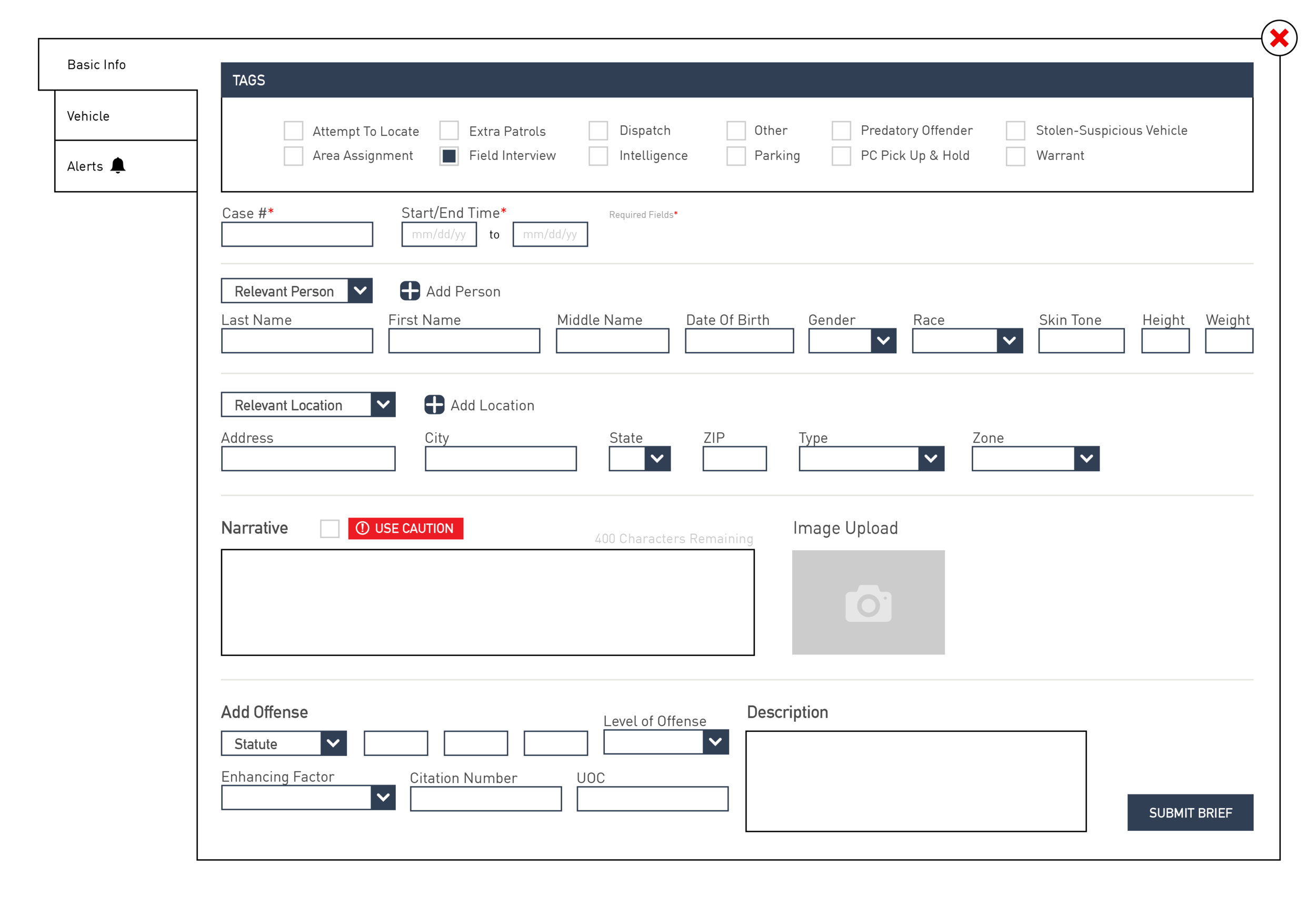Screen dimensions: 1316x904
Task: Open the Gender dropdown
Action: coord(884,341)
